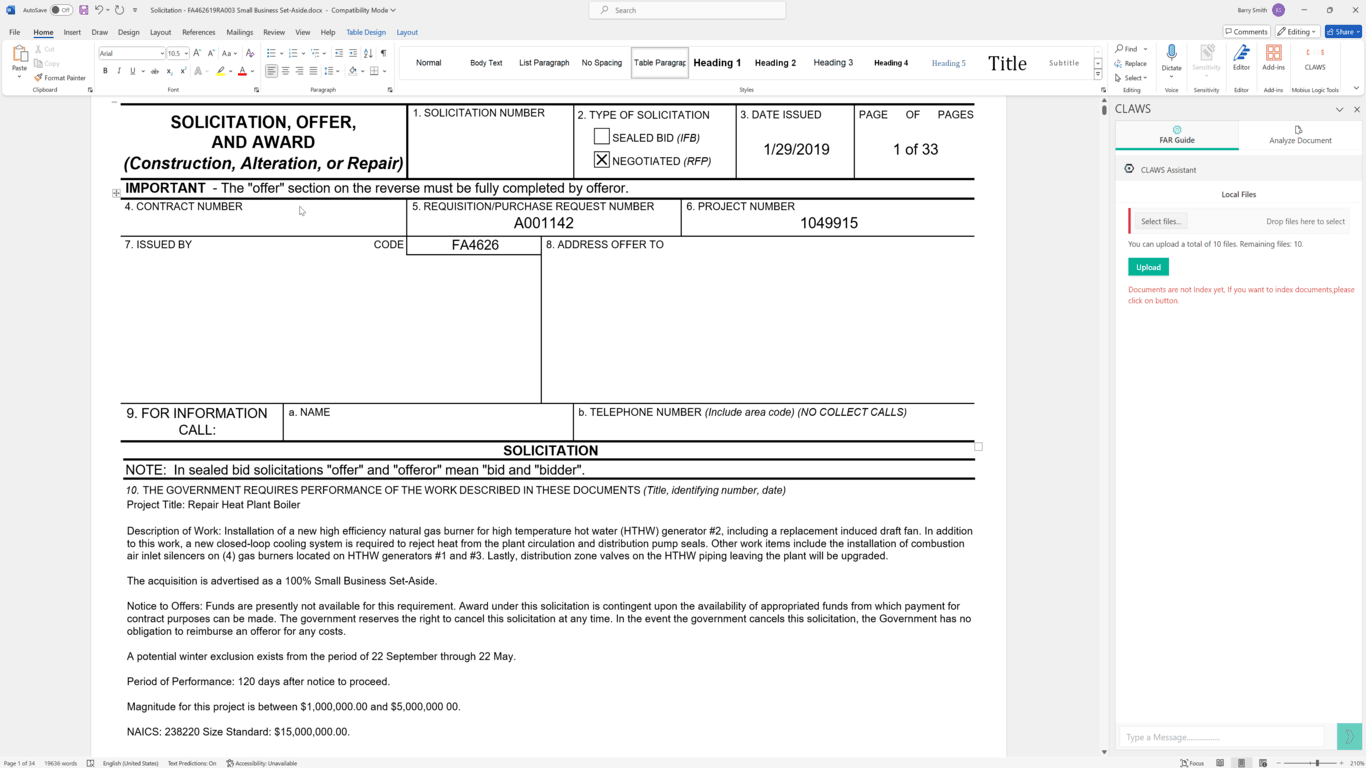Apply the Heading 1 style
Screen dimensions: 1366x768
point(717,63)
